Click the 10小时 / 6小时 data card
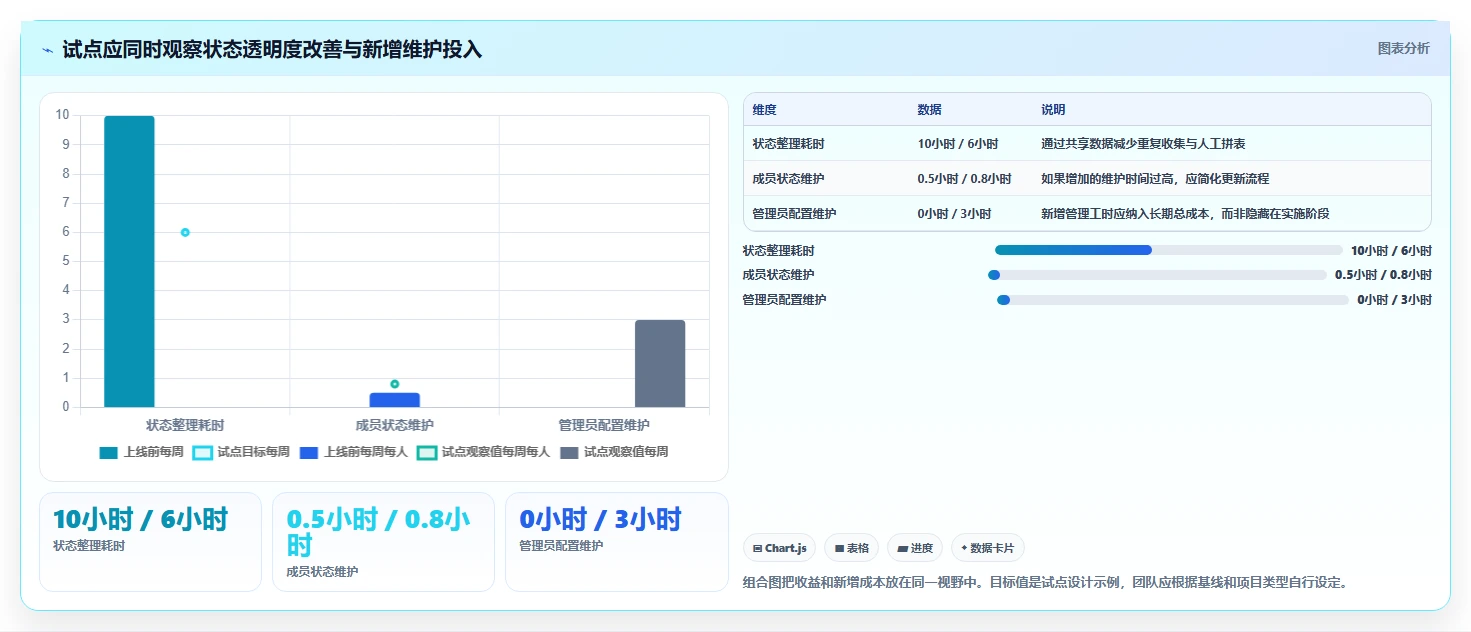This screenshot has width=1471, height=632. click(x=150, y=542)
